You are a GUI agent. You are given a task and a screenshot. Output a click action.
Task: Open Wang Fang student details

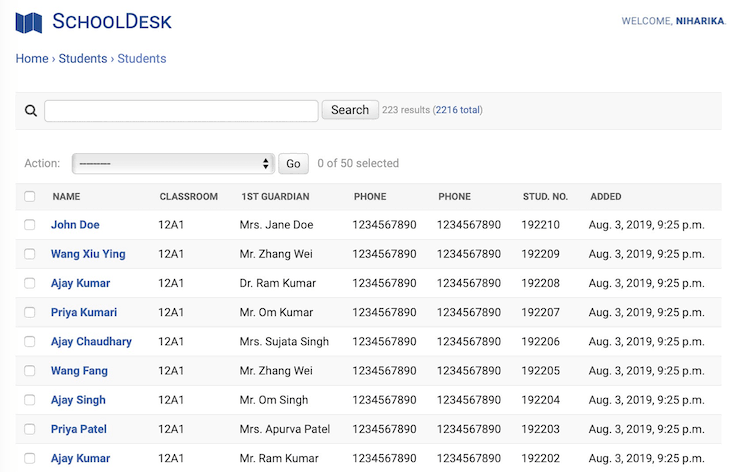point(79,371)
